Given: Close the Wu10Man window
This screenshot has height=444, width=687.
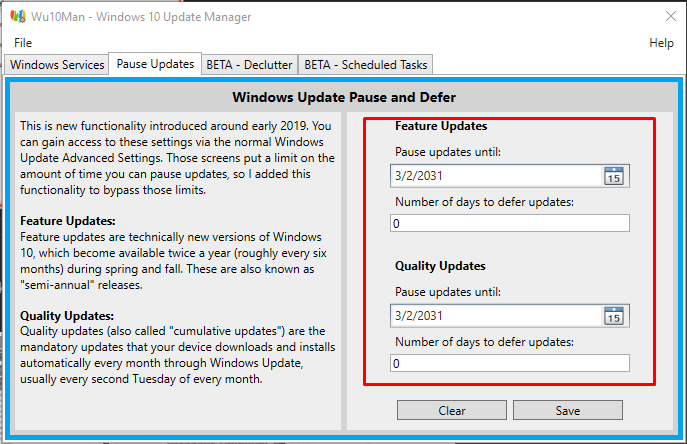Looking at the screenshot, I should (671, 17).
